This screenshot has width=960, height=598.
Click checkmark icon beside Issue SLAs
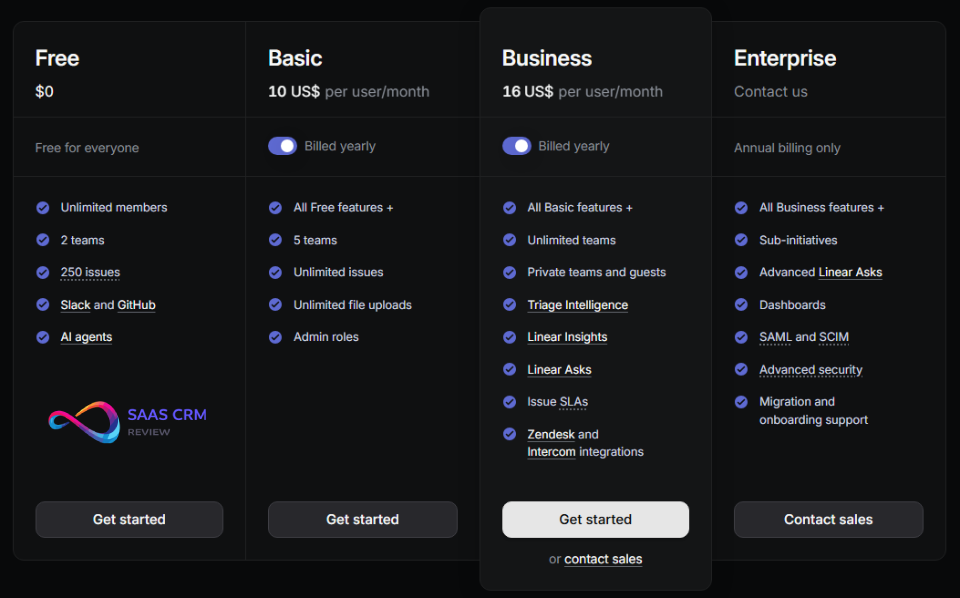510,402
